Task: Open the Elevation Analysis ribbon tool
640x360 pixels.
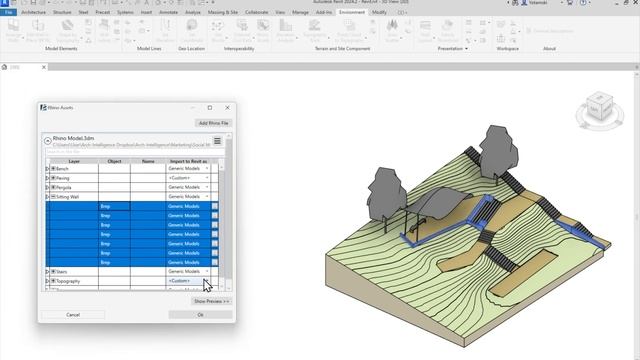Action: 286,31
